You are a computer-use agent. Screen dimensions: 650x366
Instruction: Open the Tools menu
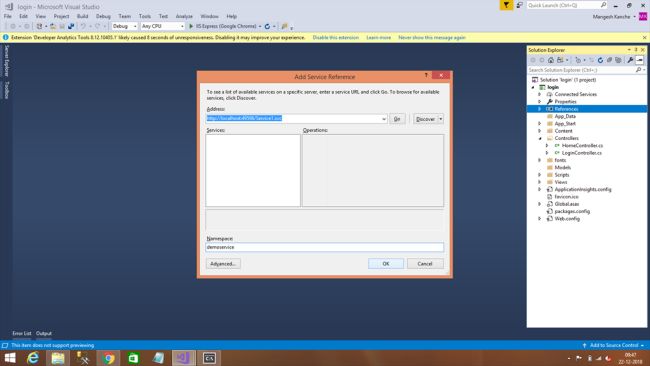(145, 16)
